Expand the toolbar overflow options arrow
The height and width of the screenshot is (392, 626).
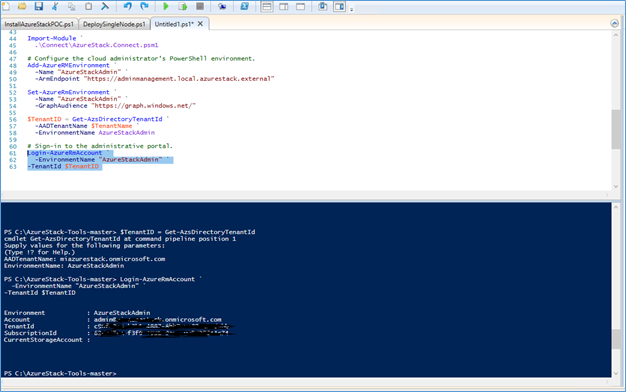[352, 10]
